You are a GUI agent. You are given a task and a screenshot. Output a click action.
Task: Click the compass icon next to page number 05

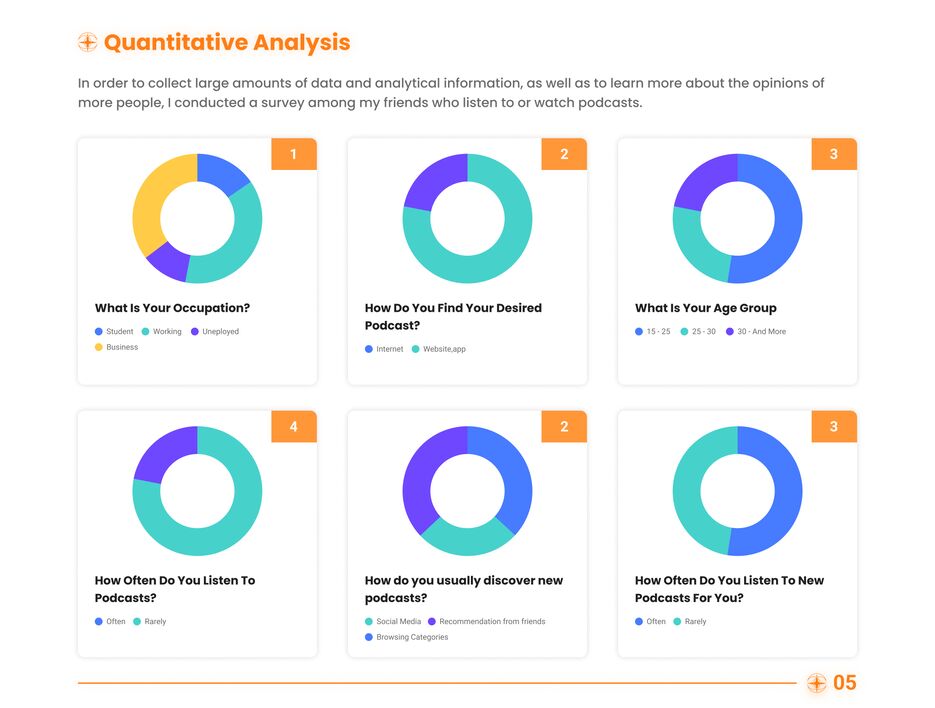click(x=817, y=683)
